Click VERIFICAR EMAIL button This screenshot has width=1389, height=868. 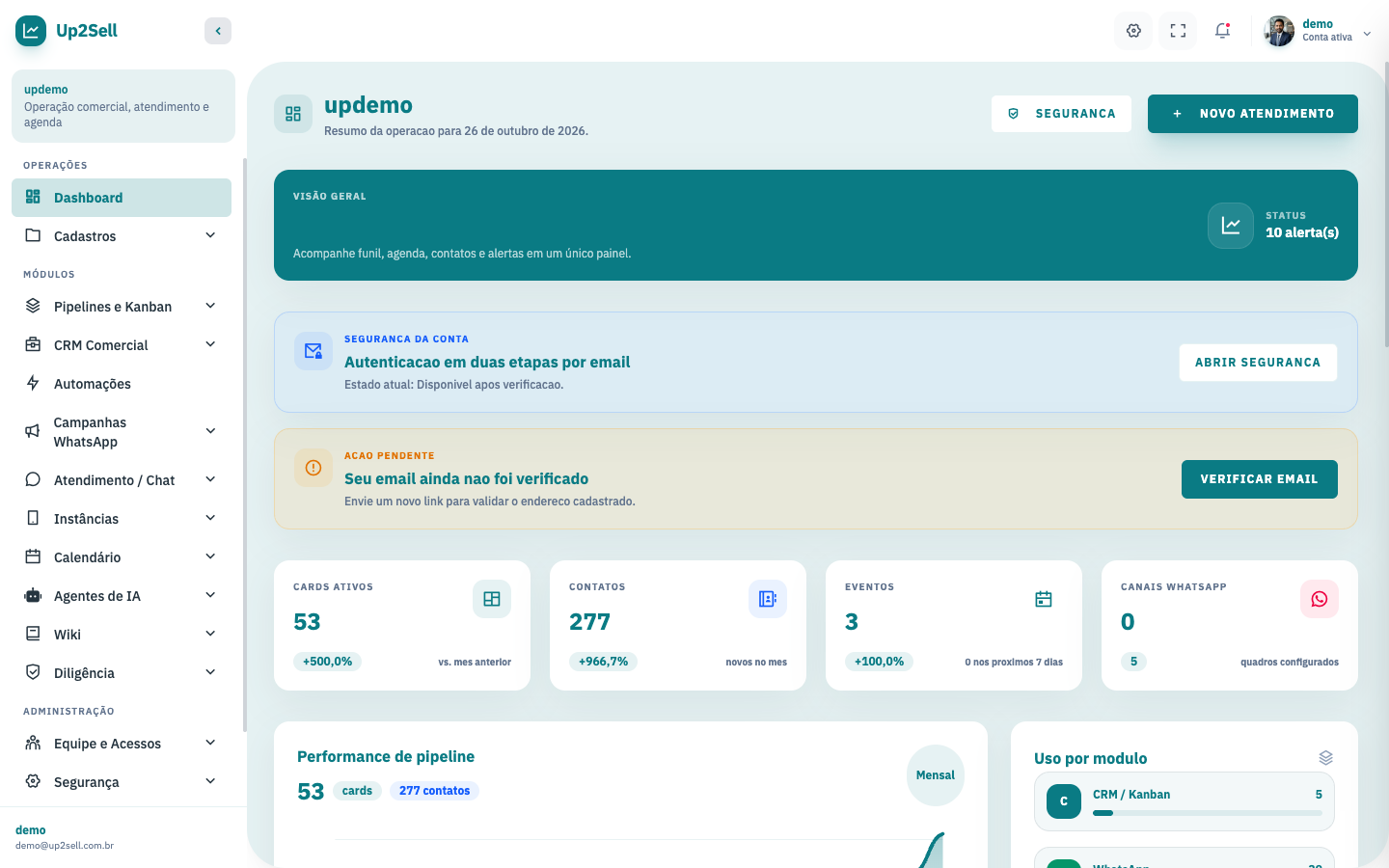click(x=1260, y=479)
